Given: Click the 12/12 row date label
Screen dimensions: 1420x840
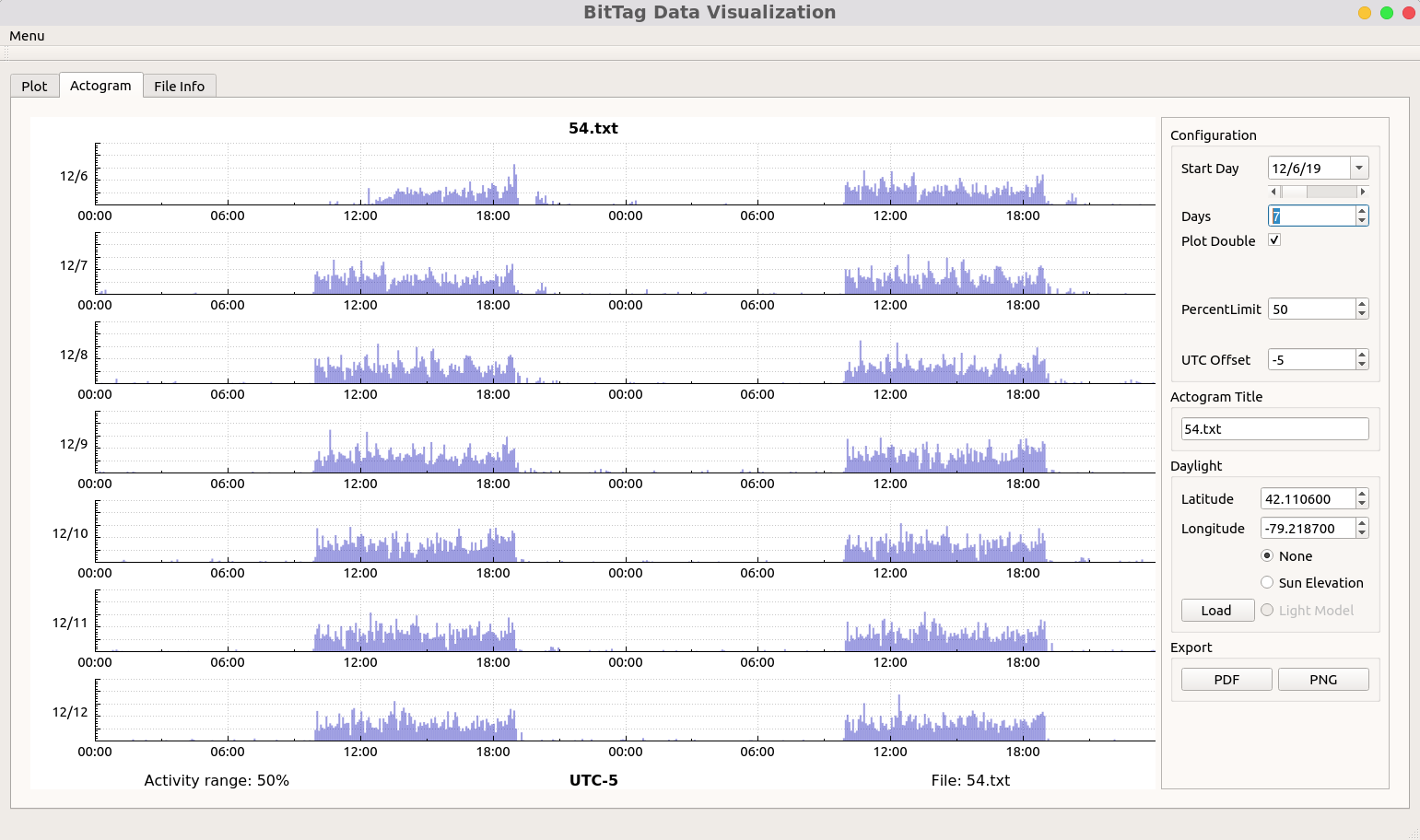Looking at the screenshot, I should pyautogui.click(x=70, y=712).
